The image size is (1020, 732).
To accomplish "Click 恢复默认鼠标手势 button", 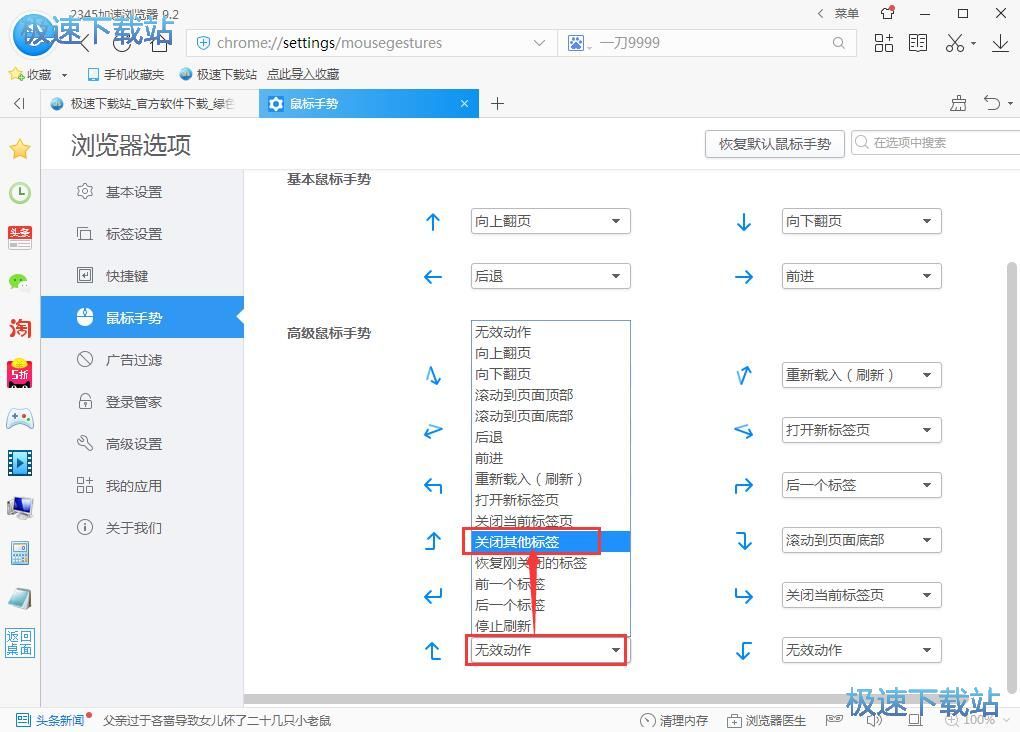I will point(774,144).
